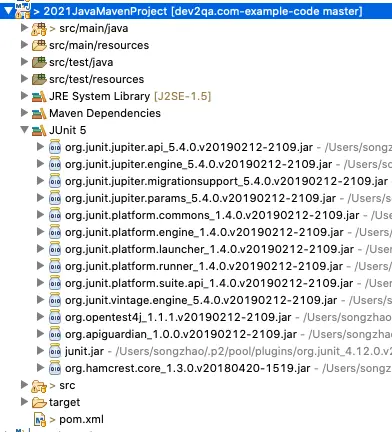Click the 2021JavaMavenProject Maven project icon
392x432 pixels.
coord(23,11)
